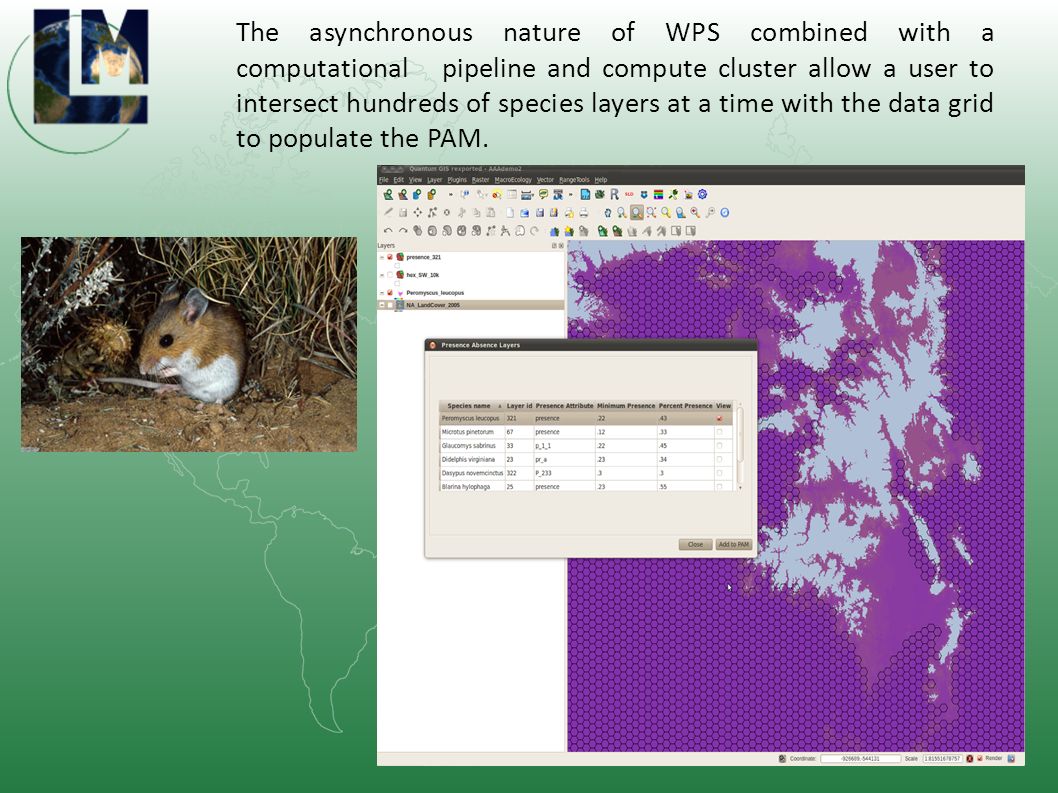Select the Glaucomys sabrinus species row
Image resolution: width=1058 pixels, height=793 pixels.
point(586,445)
